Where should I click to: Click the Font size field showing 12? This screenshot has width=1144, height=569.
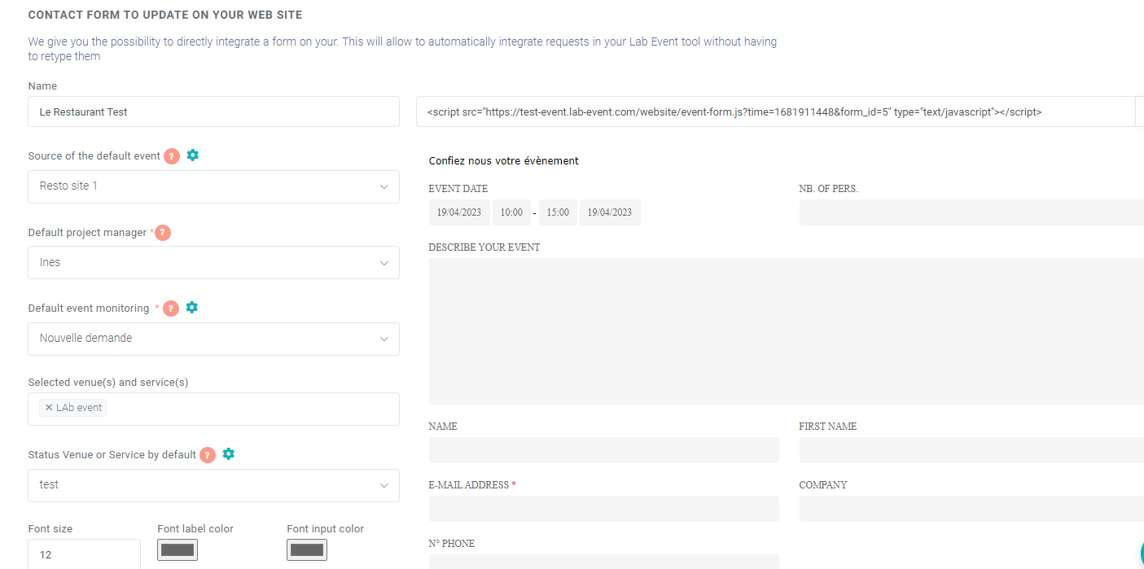pos(85,554)
